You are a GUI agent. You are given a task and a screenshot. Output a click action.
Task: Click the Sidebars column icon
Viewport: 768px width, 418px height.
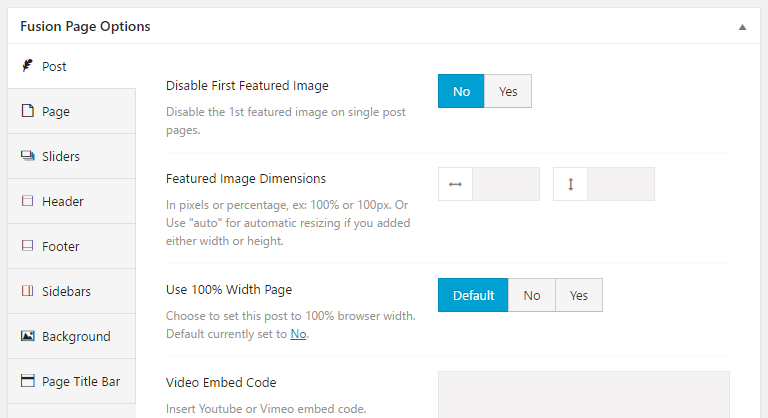coord(27,291)
